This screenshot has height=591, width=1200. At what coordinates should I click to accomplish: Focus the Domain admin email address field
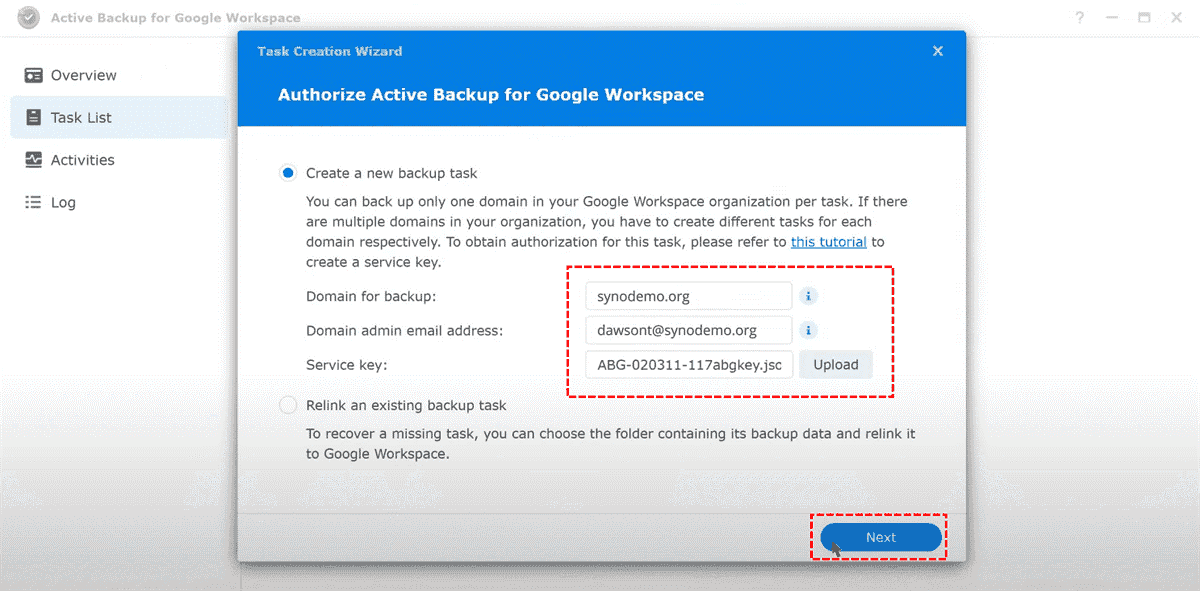coord(689,330)
